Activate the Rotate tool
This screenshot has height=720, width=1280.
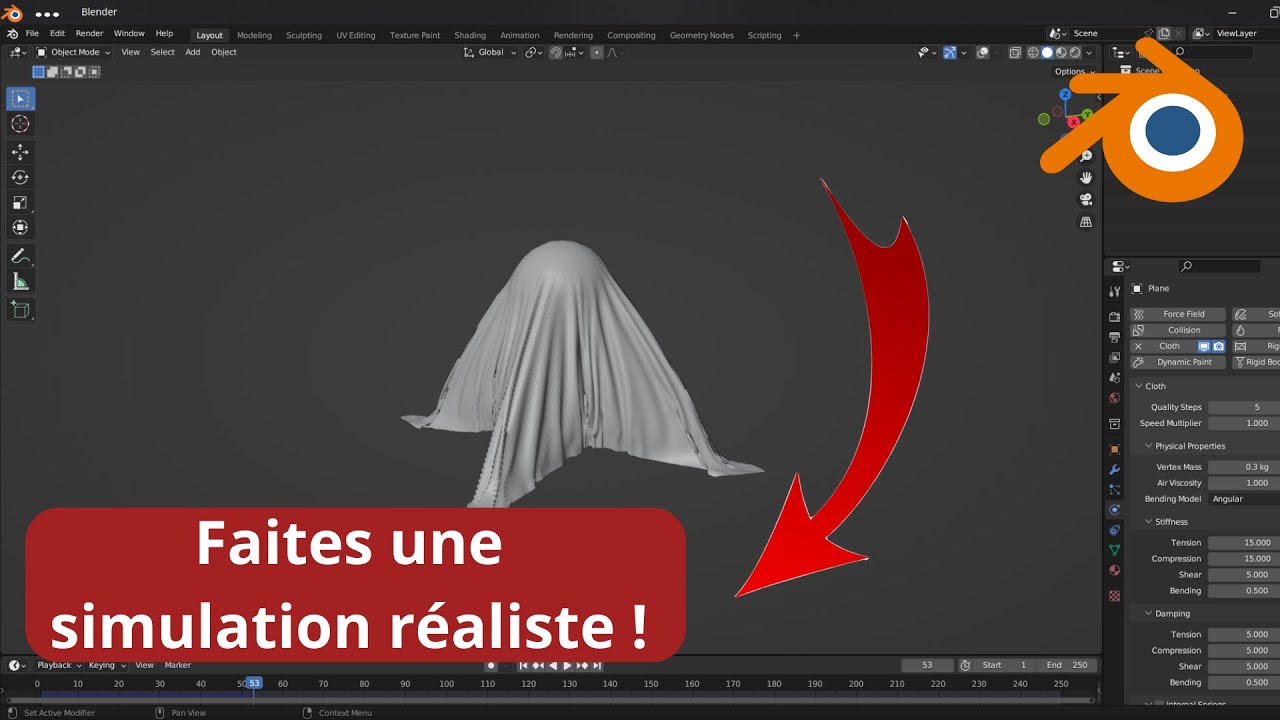coord(20,177)
